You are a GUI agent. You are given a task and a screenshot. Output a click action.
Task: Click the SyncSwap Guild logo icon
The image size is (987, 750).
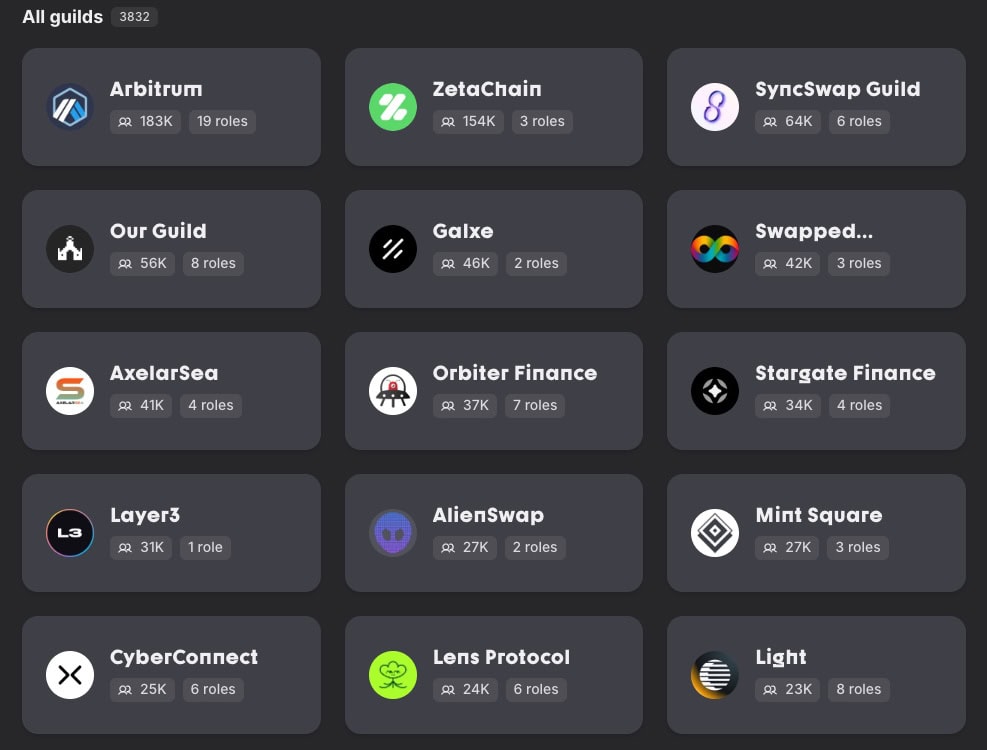point(715,107)
